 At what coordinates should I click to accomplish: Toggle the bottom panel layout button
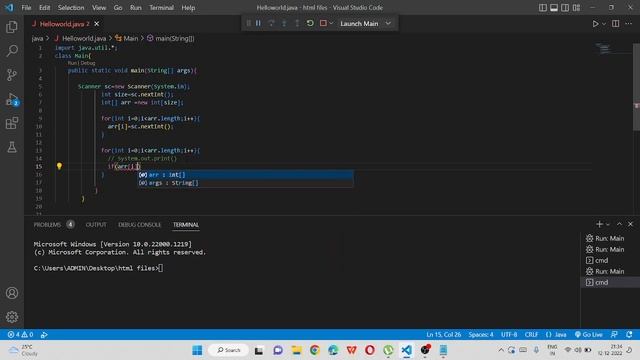coord(554,8)
